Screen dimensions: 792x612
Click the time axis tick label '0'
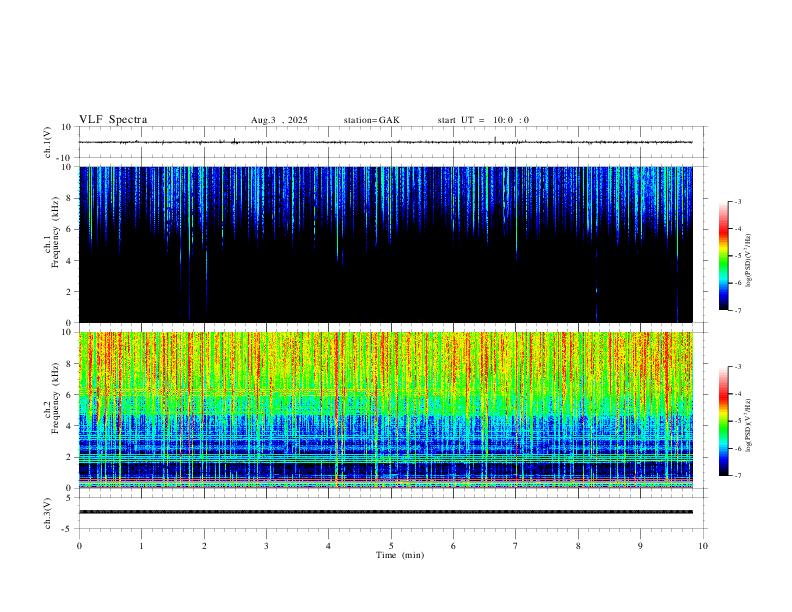(x=79, y=546)
